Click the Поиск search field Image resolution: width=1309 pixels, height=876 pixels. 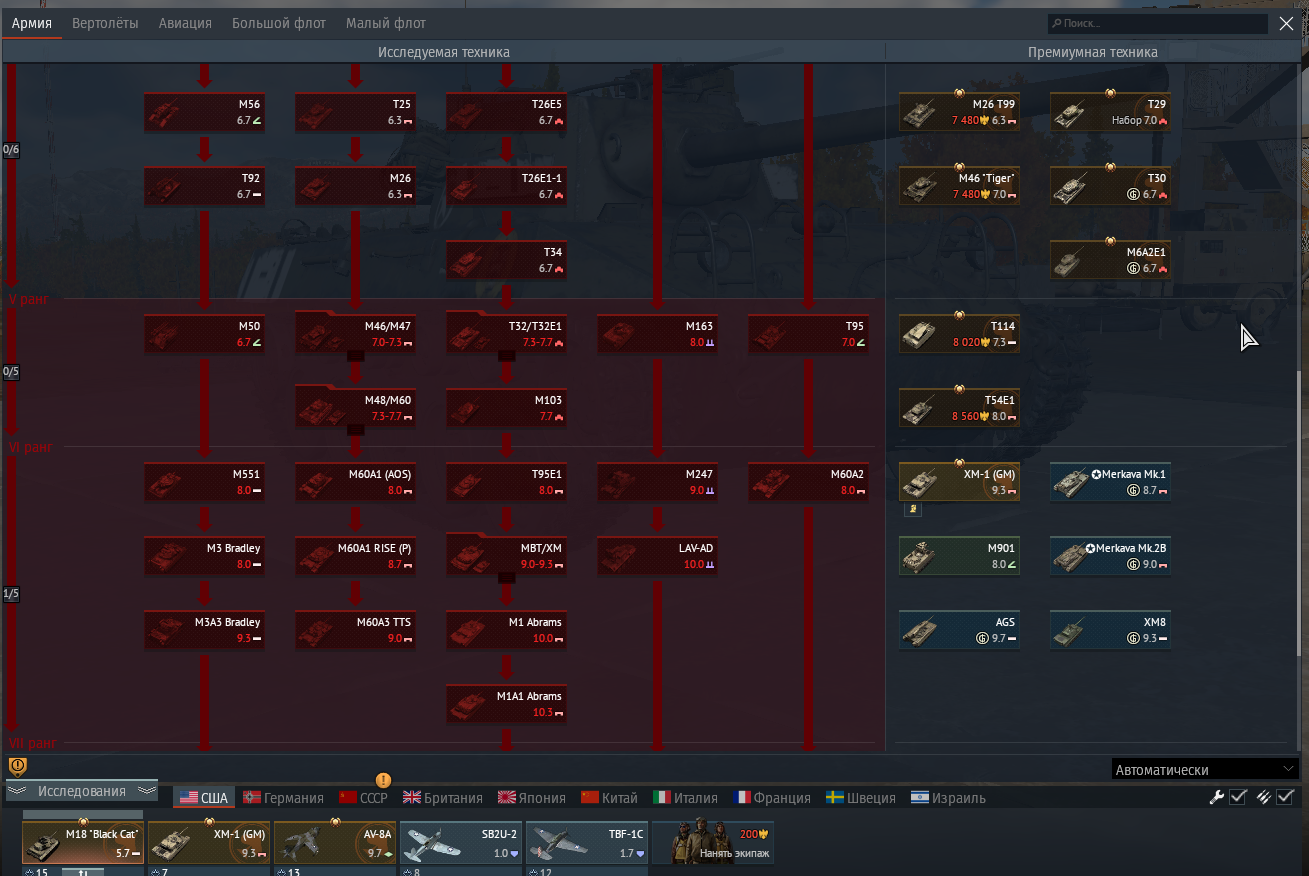[1158, 23]
